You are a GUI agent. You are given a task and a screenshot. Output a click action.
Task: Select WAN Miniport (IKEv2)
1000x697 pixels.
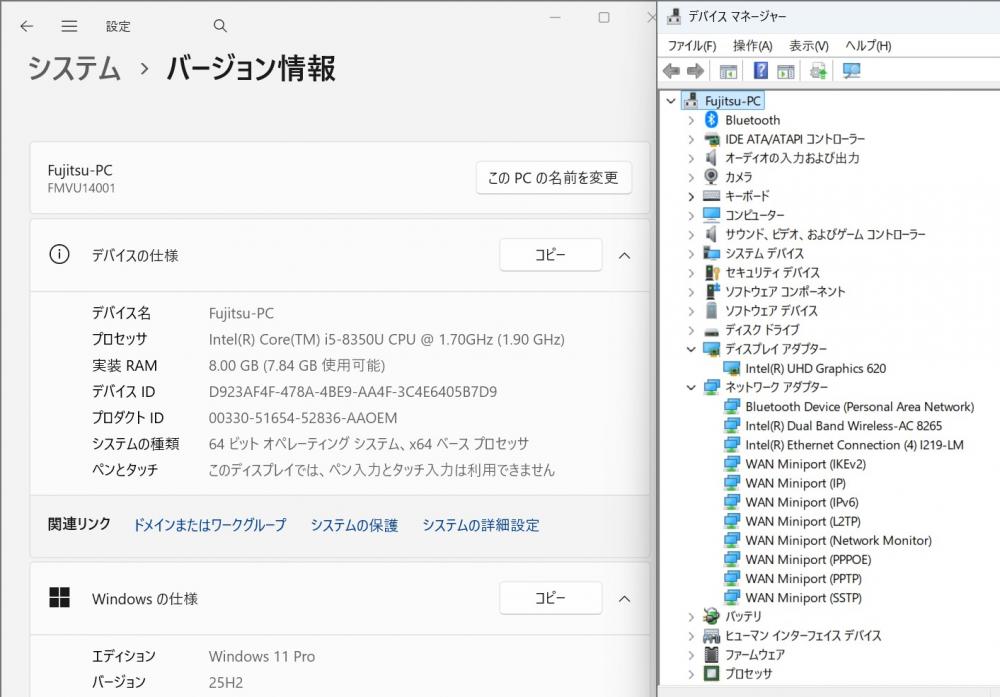click(805, 464)
